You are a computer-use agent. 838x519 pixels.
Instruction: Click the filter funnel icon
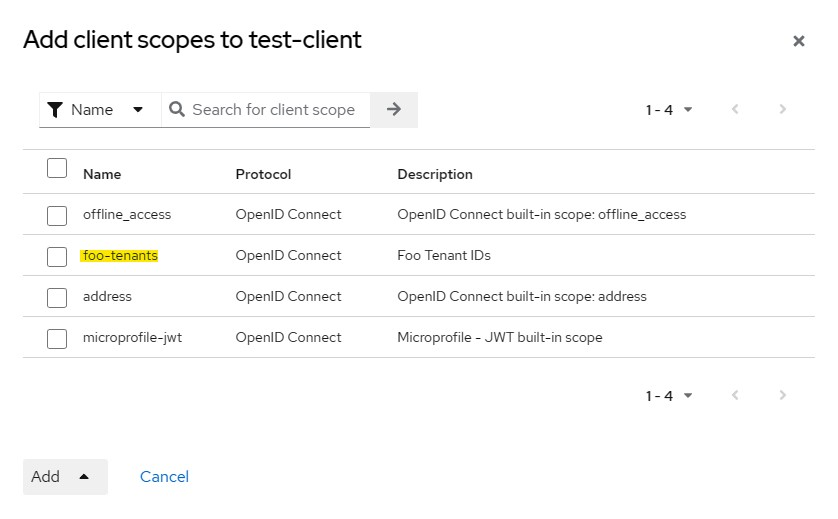click(55, 109)
